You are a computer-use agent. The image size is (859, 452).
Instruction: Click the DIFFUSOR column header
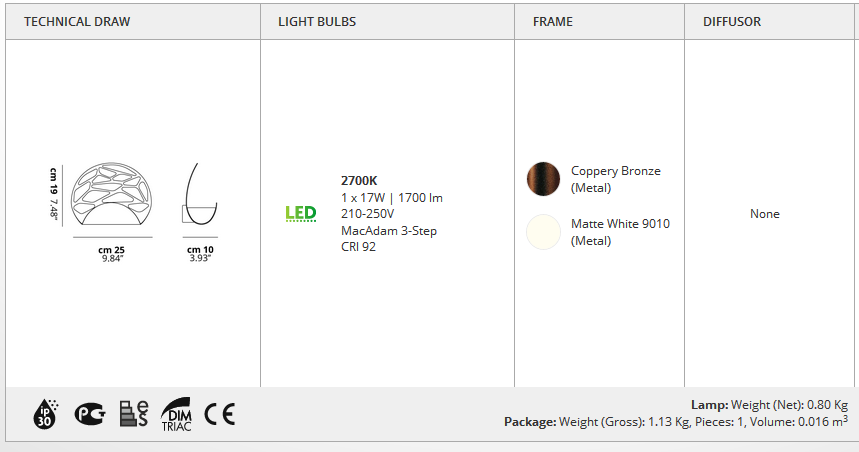click(x=732, y=22)
